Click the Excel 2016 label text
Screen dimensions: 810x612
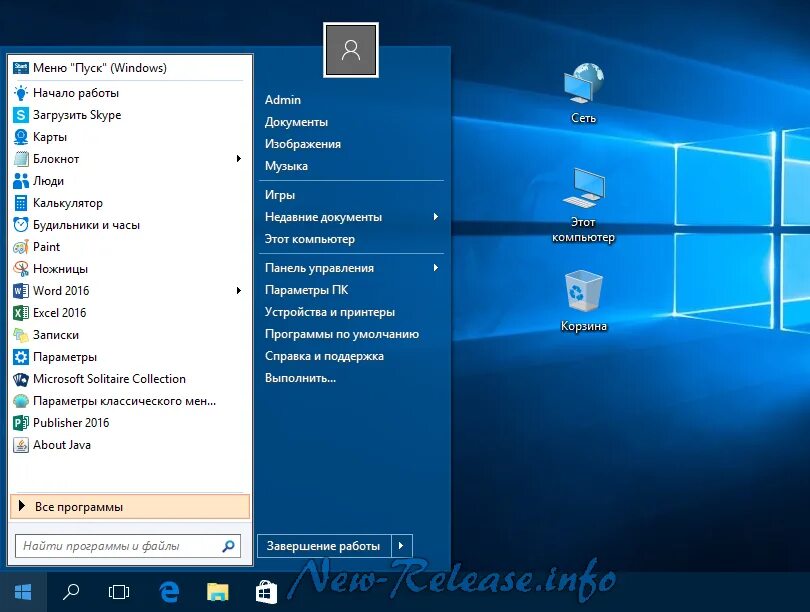[x=60, y=312]
